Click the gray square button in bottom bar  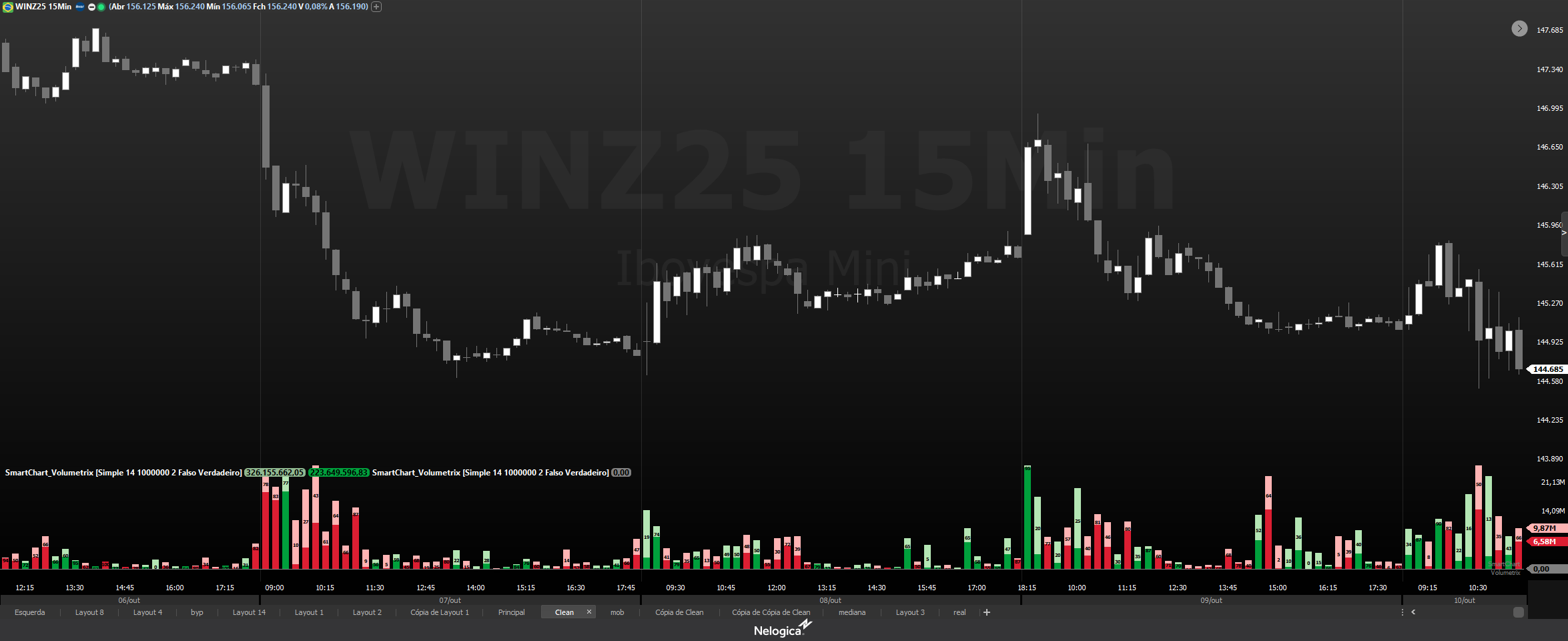(1519, 612)
